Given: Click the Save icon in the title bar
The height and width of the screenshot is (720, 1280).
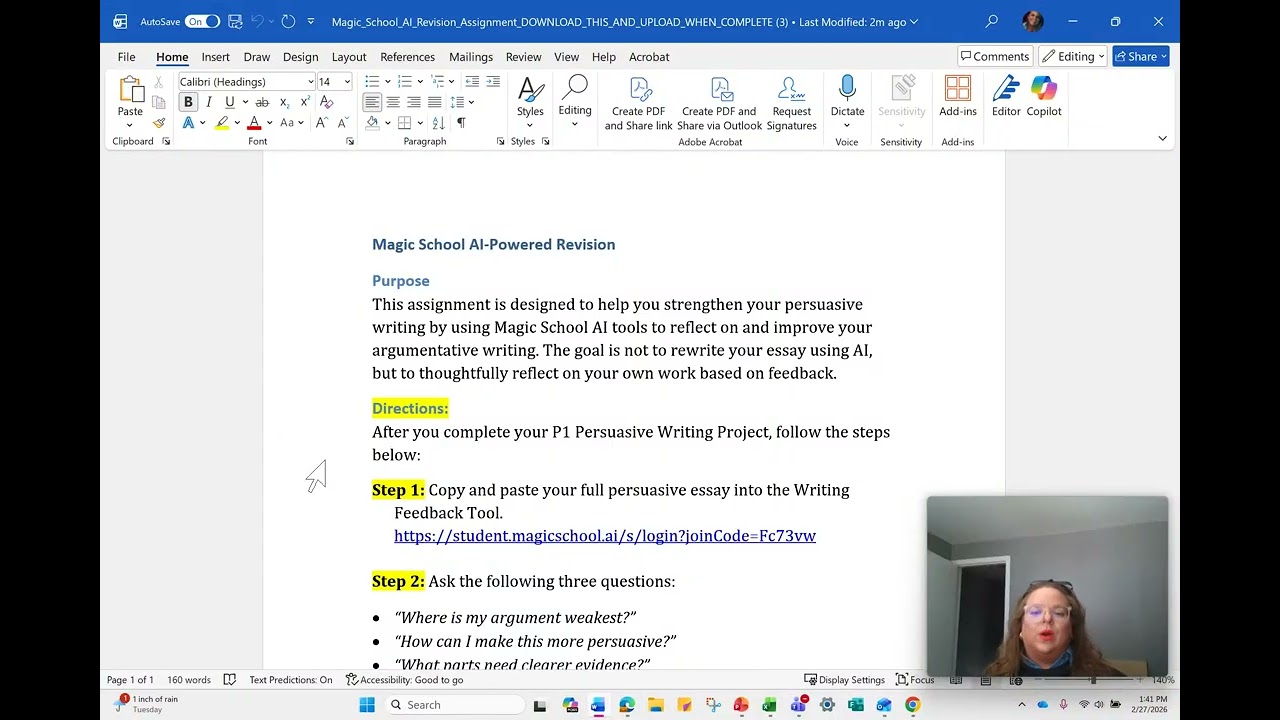Looking at the screenshot, I should (x=235, y=21).
